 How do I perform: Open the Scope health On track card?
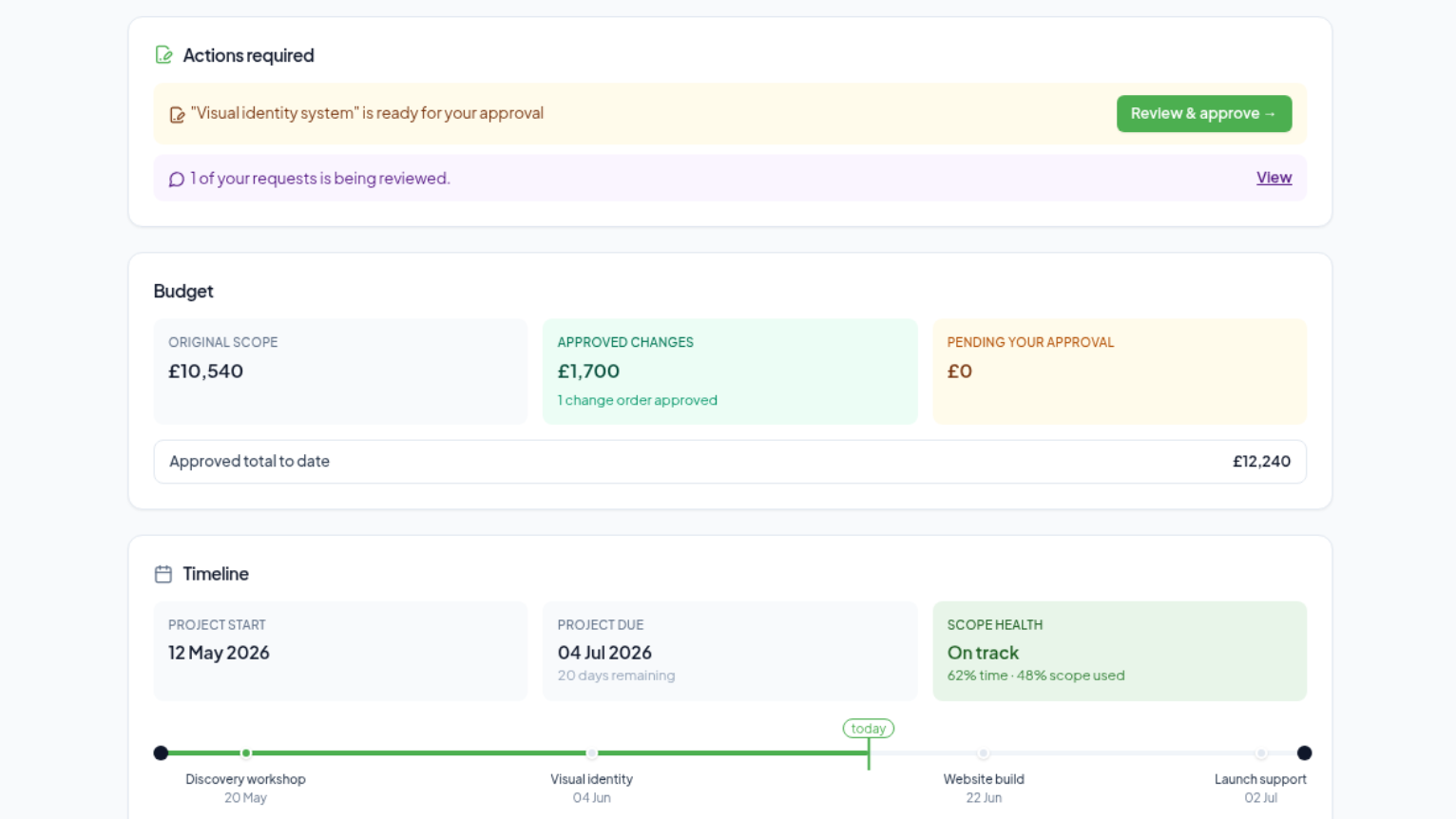[x=1120, y=651]
